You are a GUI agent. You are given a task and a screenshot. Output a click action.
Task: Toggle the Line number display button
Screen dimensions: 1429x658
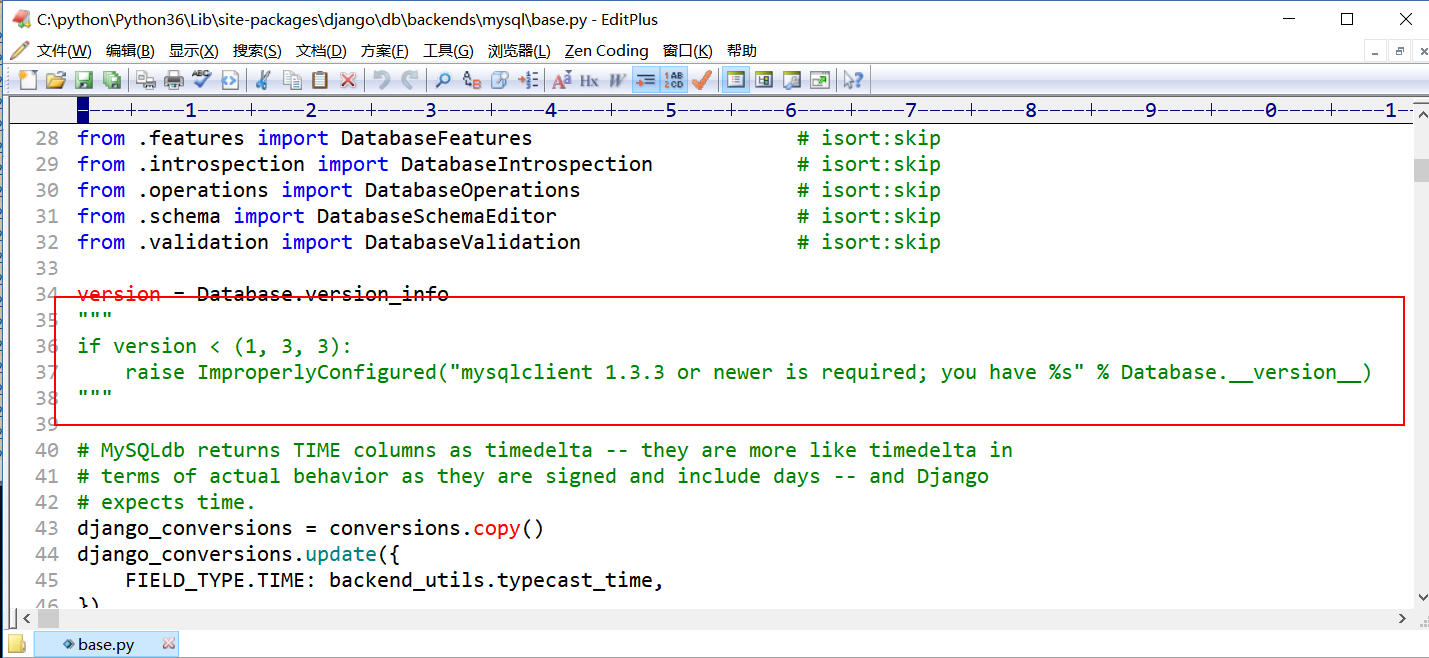pos(674,80)
